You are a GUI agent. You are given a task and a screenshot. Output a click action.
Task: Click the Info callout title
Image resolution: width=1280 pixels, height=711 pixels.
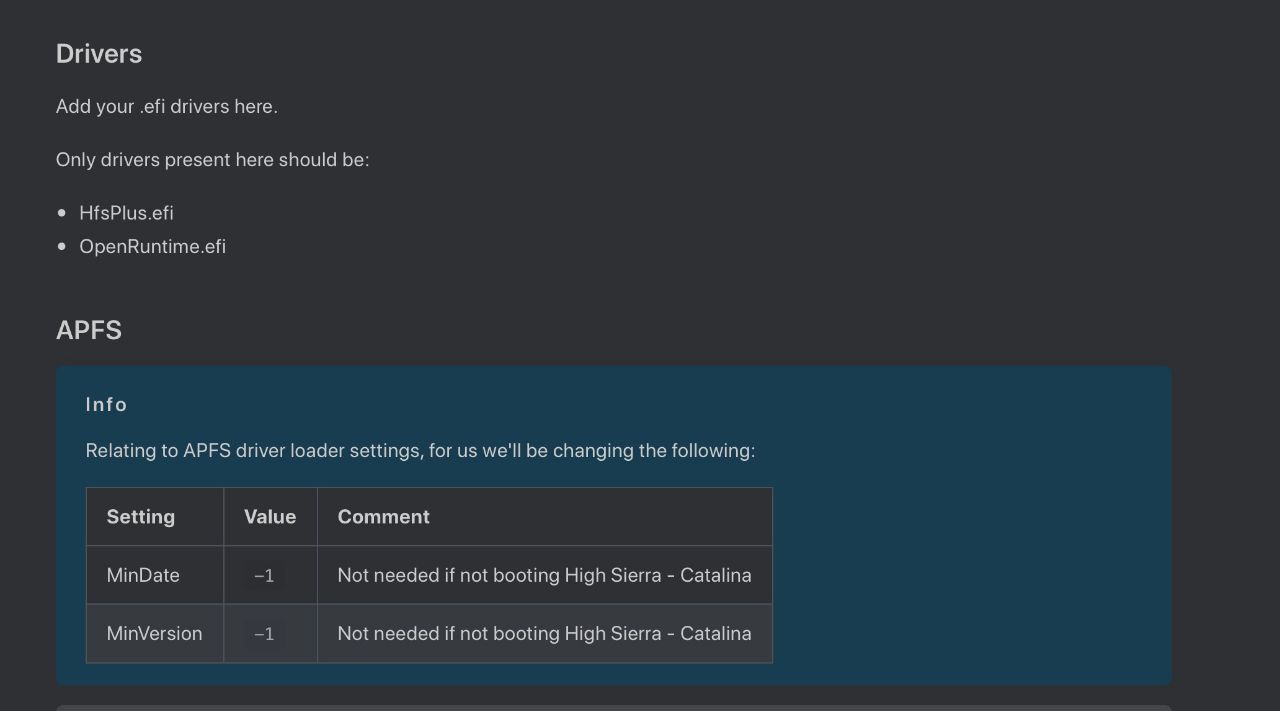tap(107, 404)
